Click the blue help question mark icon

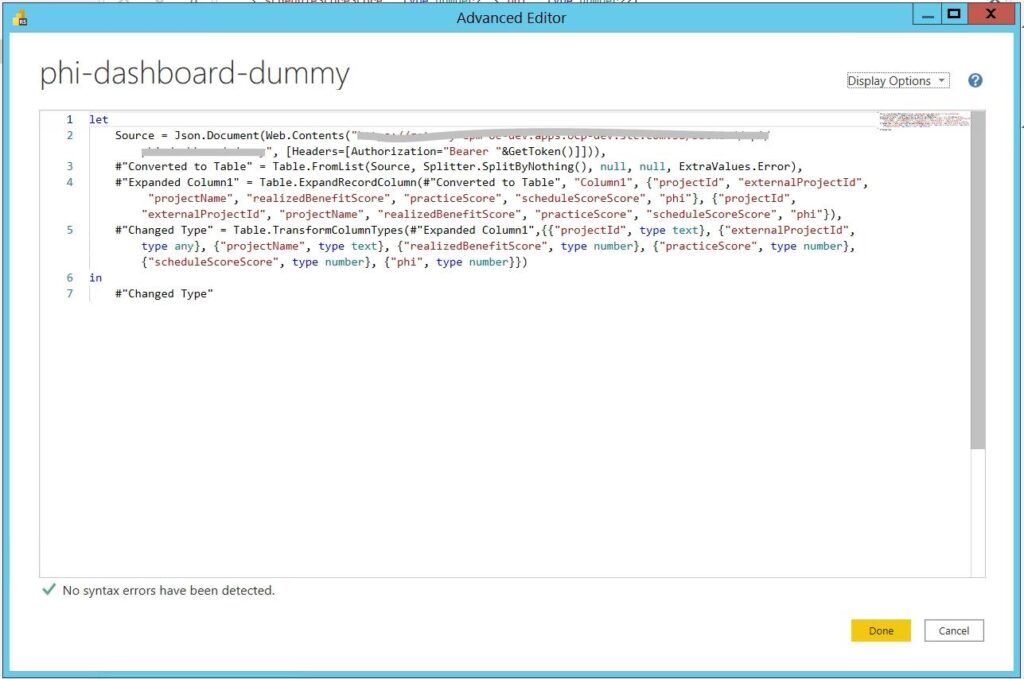tap(975, 80)
